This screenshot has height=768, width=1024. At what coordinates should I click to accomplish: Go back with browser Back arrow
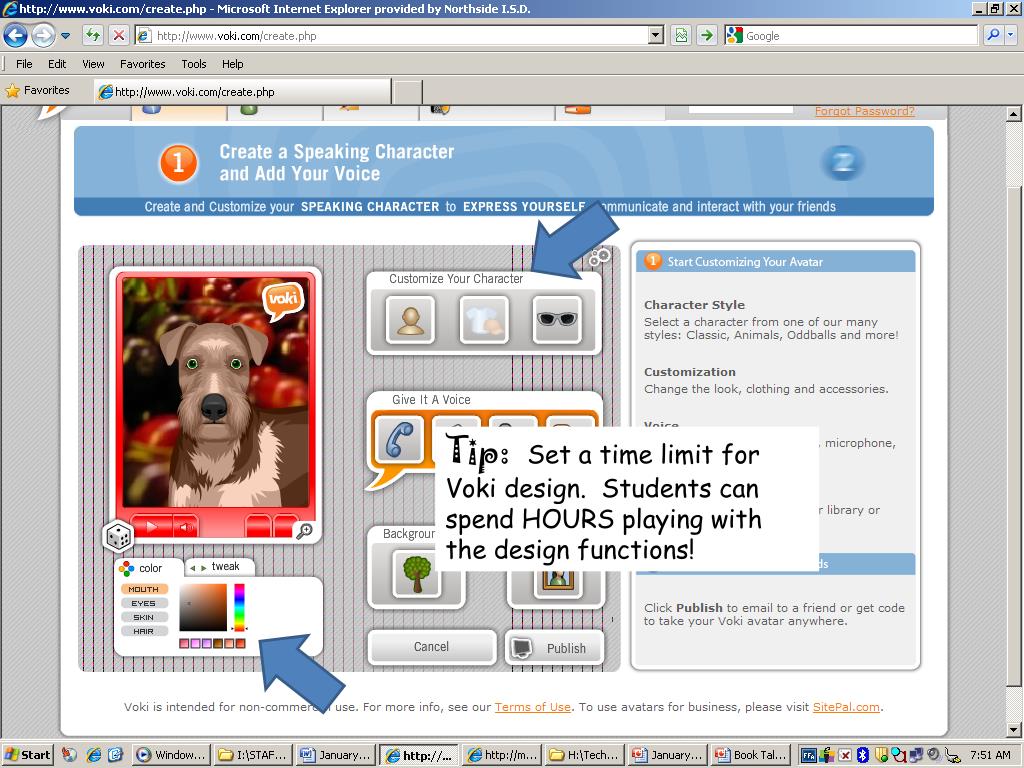pyautogui.click(x=16, y=35)
